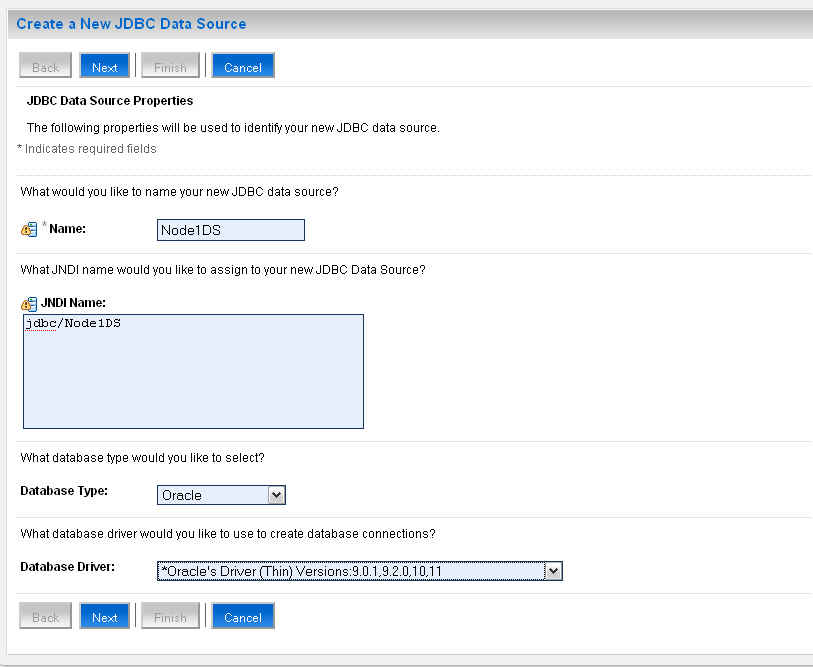Click the top Back button

tap(46, 67)
